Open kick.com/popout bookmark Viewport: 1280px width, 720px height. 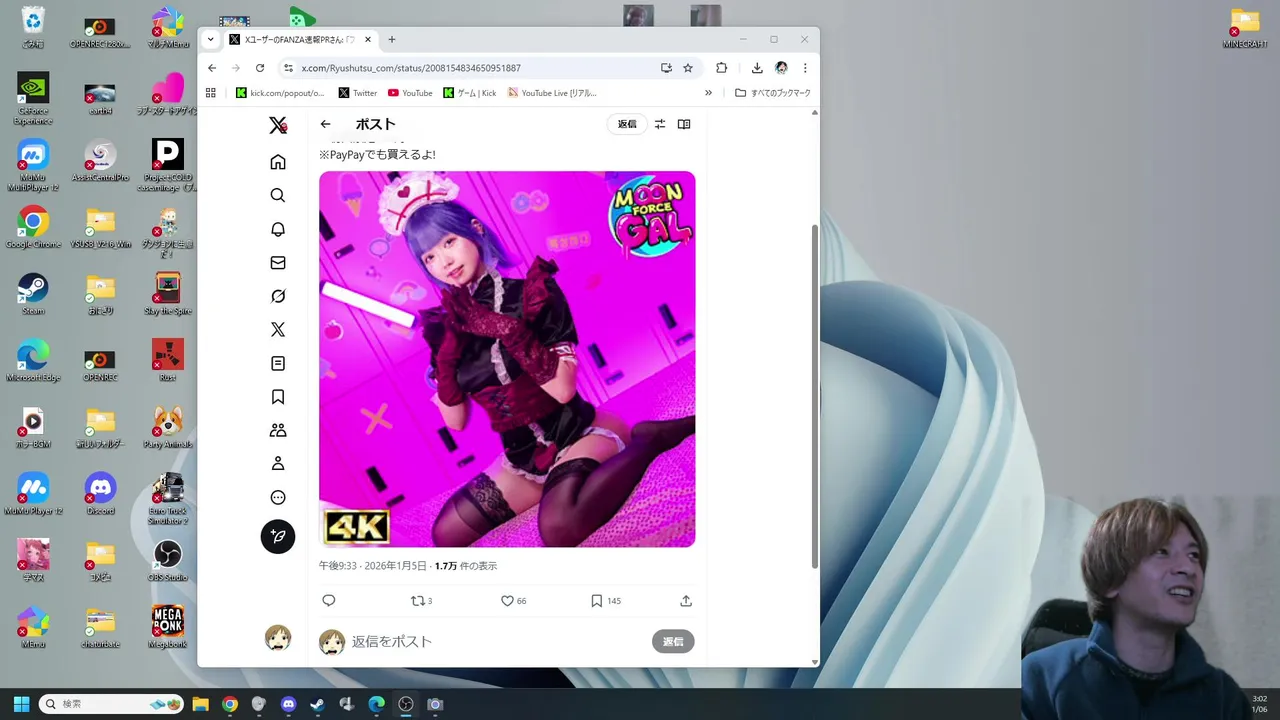[x=280, y=93]
